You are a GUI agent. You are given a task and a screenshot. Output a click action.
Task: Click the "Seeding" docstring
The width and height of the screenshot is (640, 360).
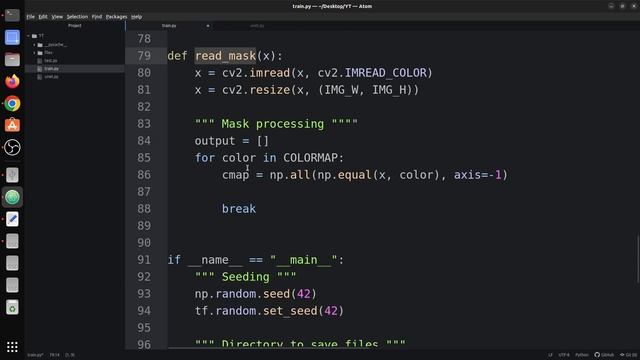(x=245, y=277)
